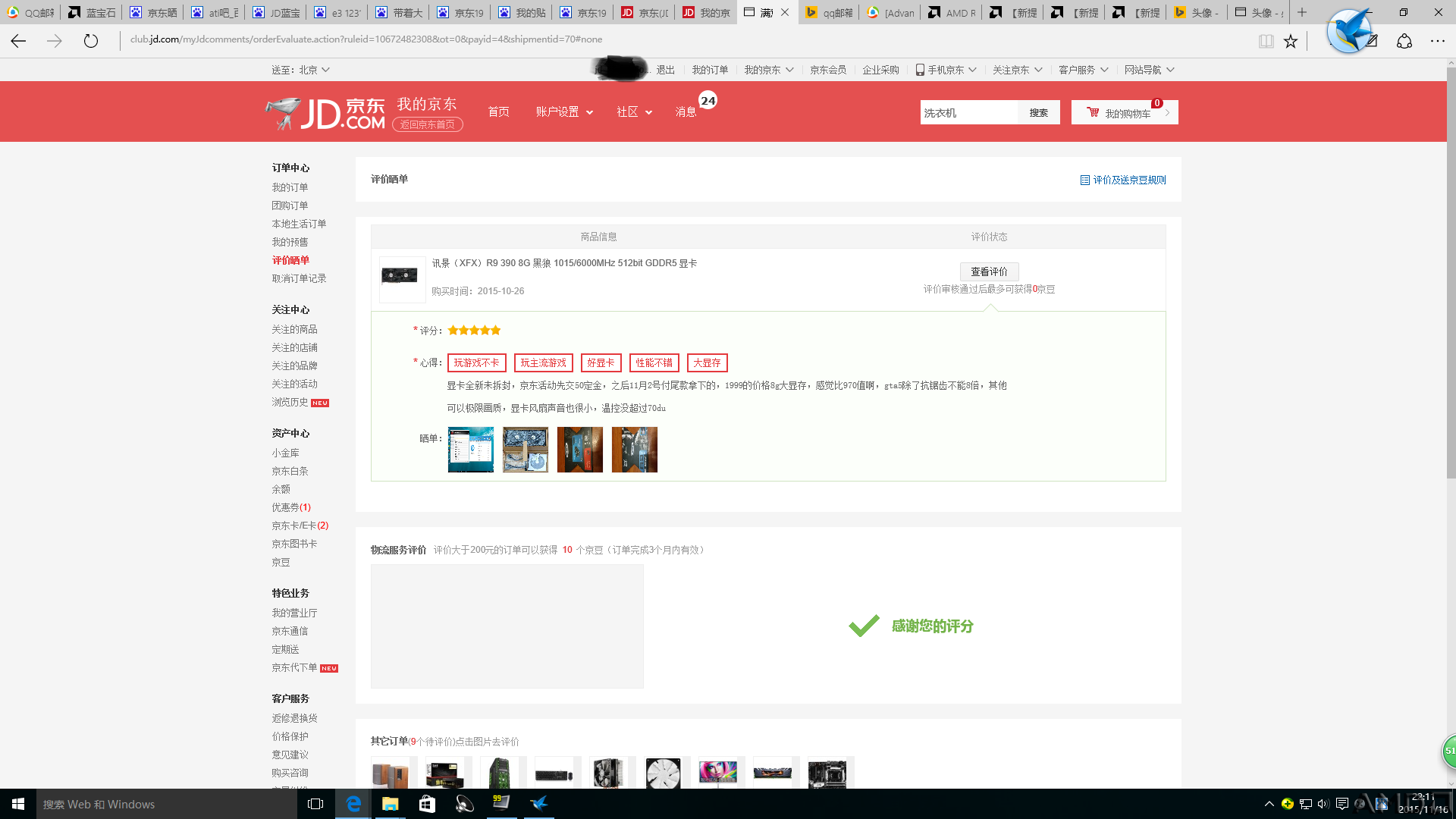Open 消息 with 24 notifications
Image resolution: width=1456 pixels, height=819 pixels.
686,112
